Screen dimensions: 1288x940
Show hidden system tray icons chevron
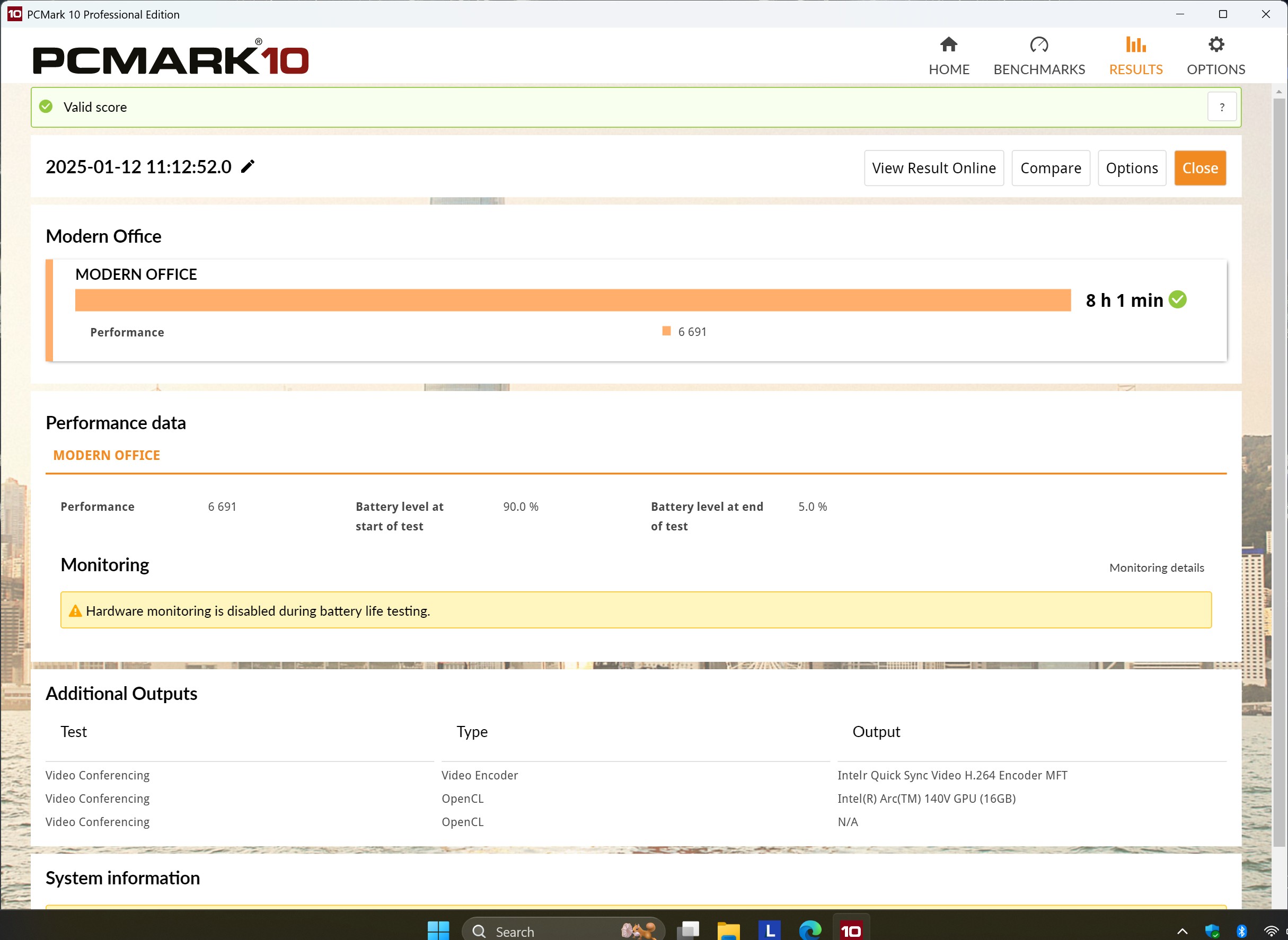1182,932
